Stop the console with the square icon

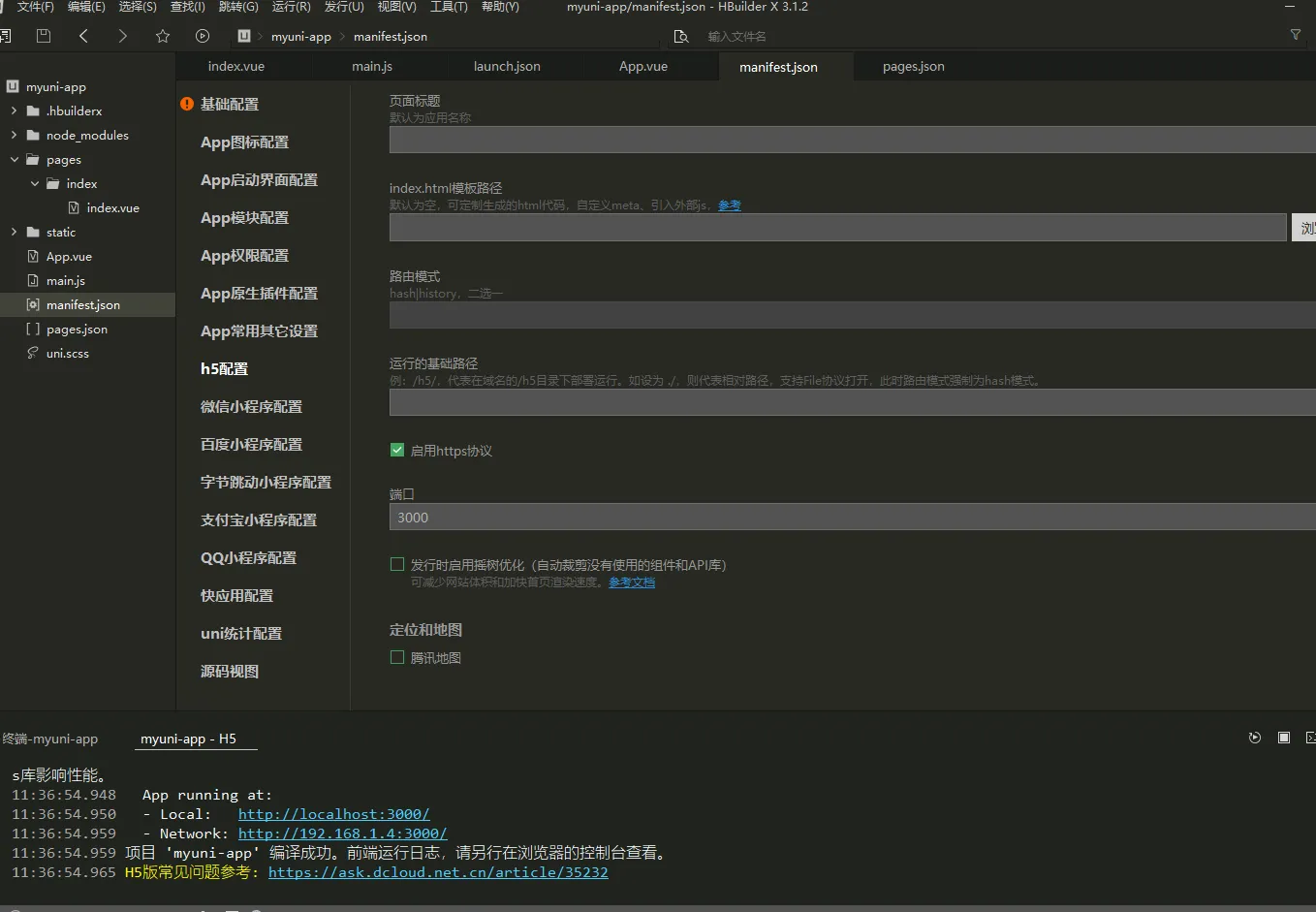click(1284, 738)
